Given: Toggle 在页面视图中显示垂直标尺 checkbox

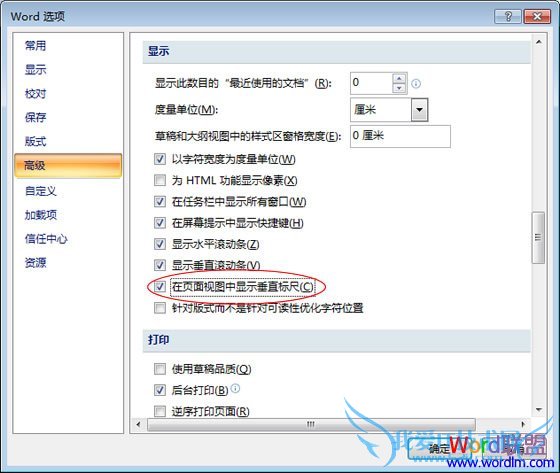Looking at the screenshot, I should 160,287.
